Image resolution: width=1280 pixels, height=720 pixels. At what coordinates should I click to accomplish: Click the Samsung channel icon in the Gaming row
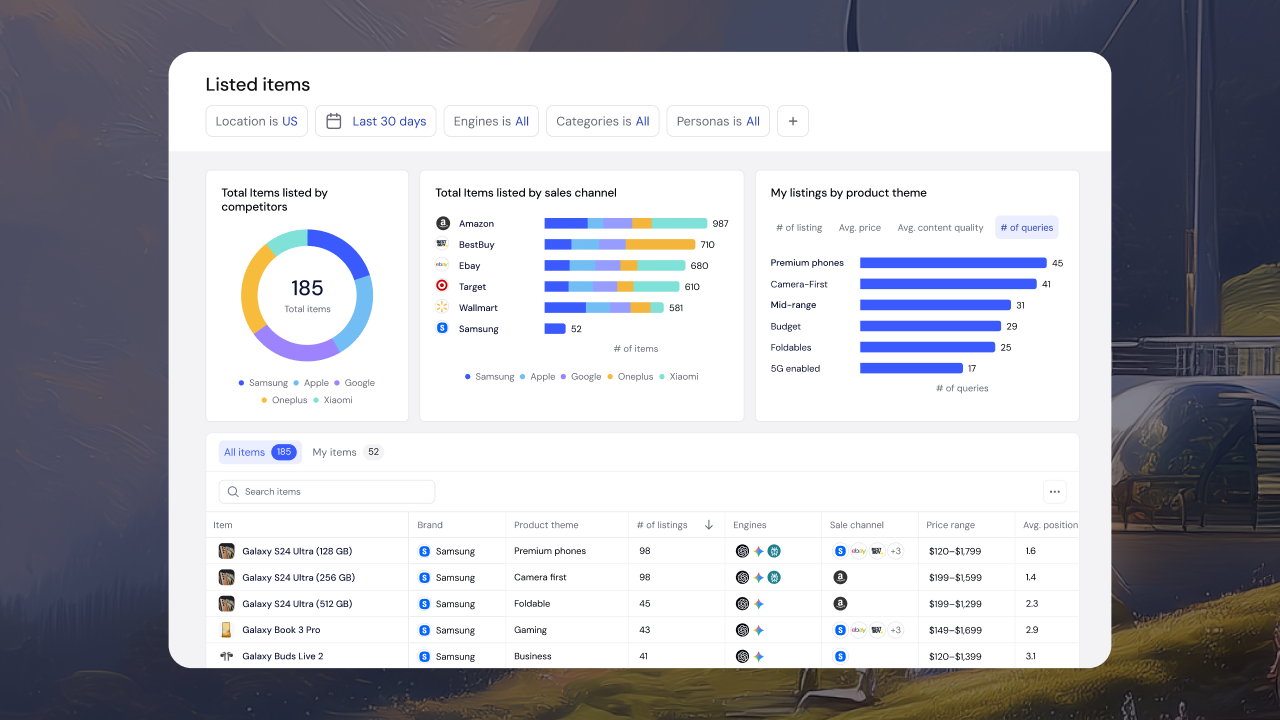(840, 630)
